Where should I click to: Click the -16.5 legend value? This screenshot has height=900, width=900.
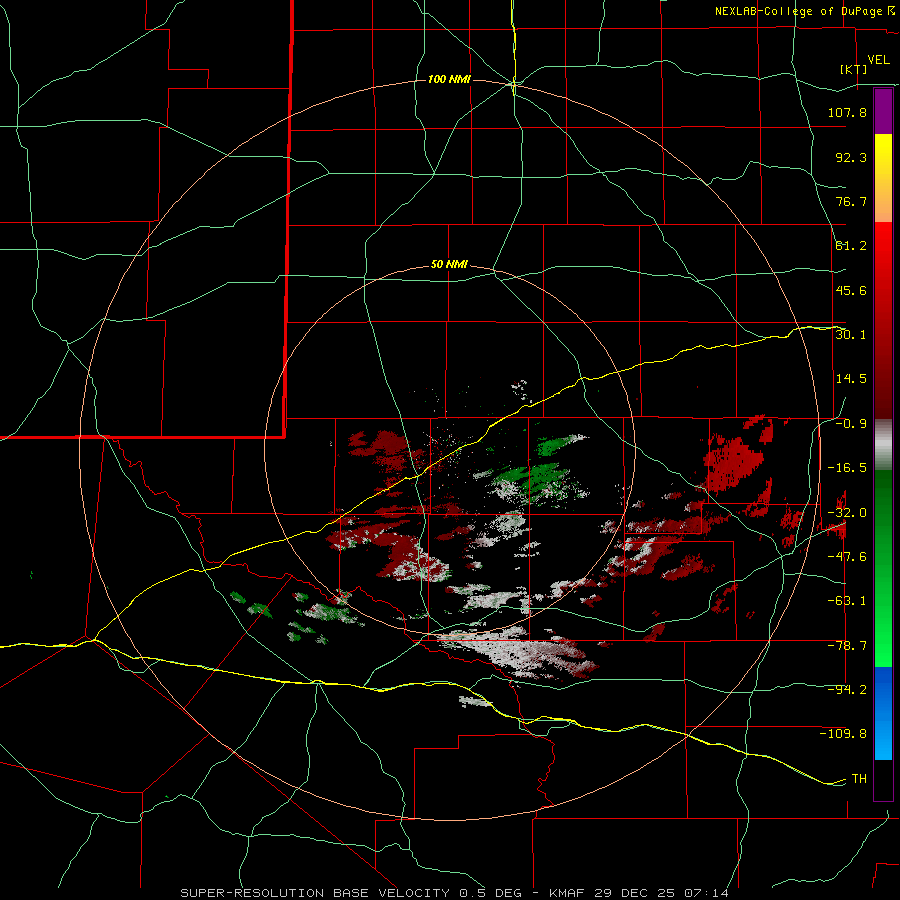pyautogui.click(x=847, y=468)
